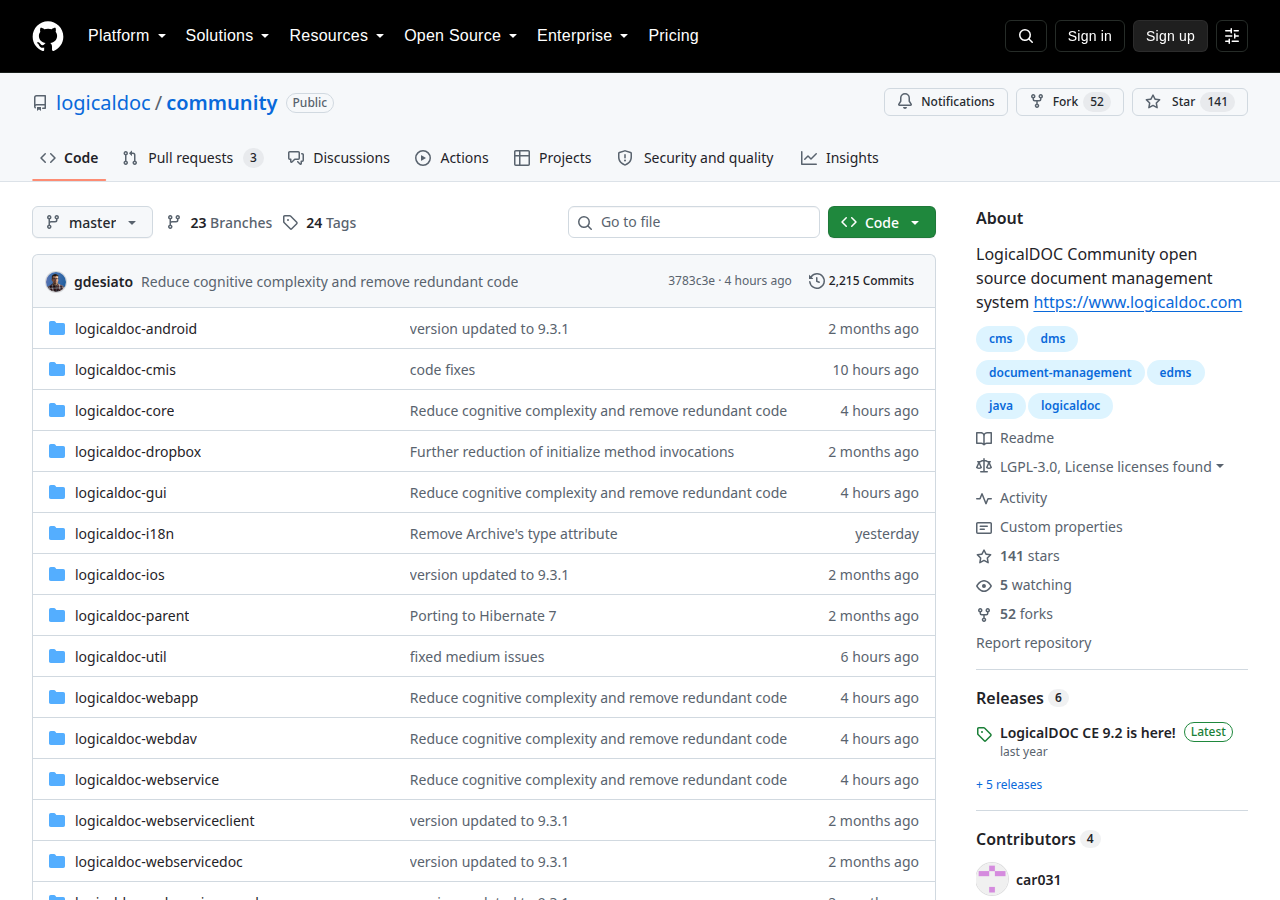Open the search magnifier icon
Viewport: 1280px width, 900px height.
click(1026, 36)
